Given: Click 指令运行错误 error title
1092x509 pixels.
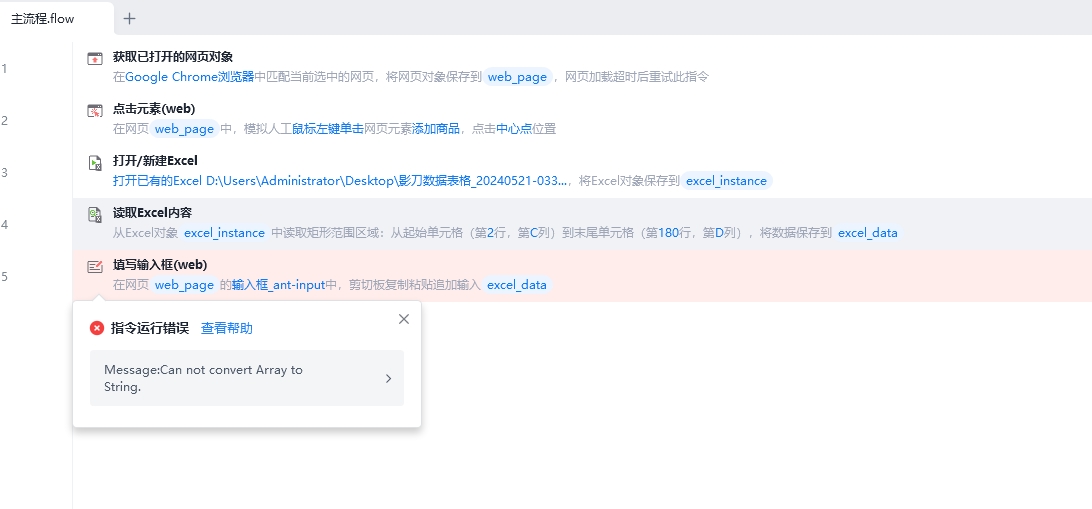Looking at the screenshot, I should [x=150, y=328].
